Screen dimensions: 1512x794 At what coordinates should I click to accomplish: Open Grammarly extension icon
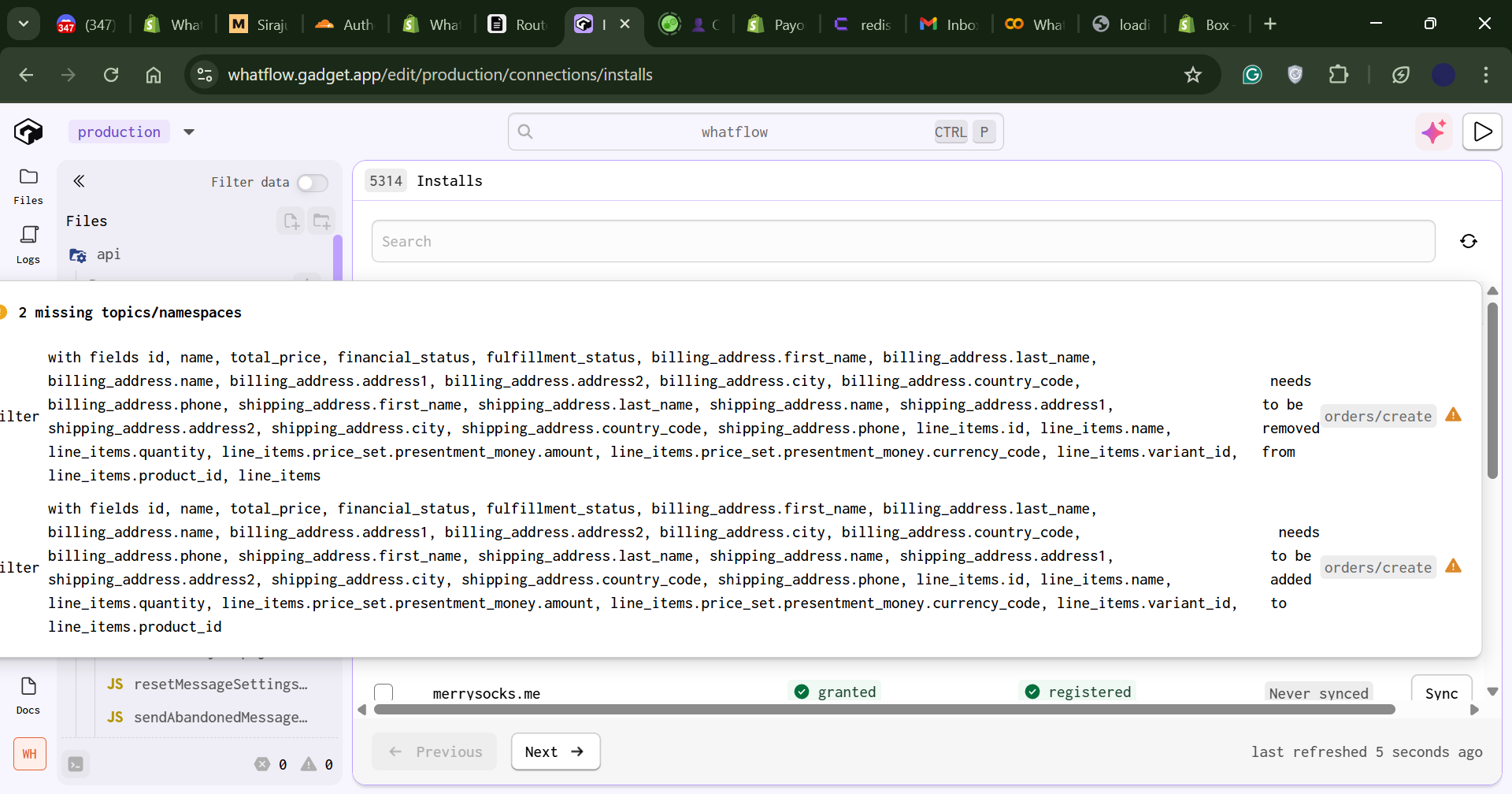click(1252, 75)
